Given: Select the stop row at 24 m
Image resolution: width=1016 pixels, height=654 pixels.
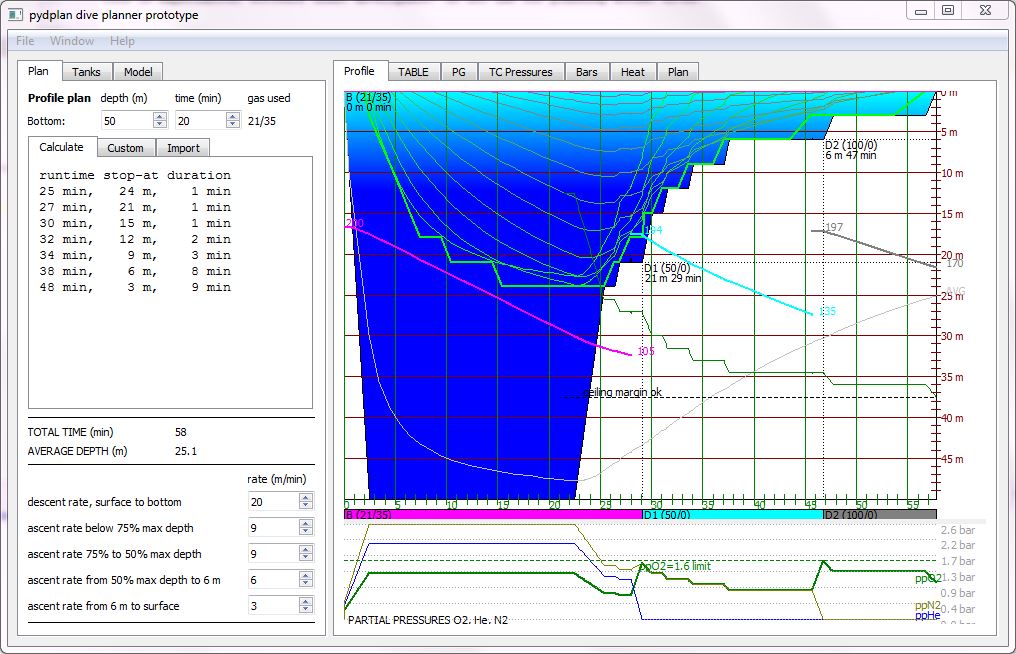Looking at the screenshot, I should [x=135, y=191].
